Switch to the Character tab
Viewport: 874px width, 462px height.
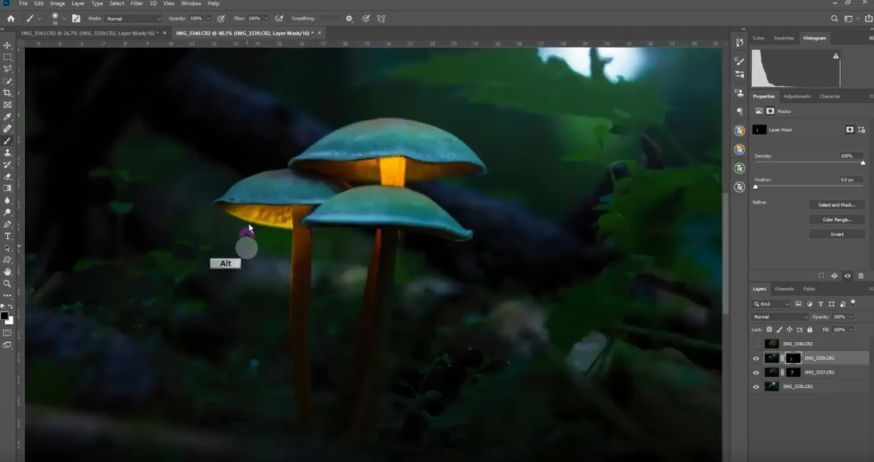coord(829,96)
